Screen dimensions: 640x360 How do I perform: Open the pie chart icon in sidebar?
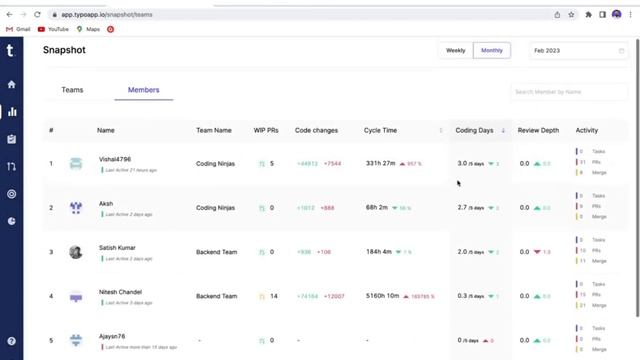point(11,221)
